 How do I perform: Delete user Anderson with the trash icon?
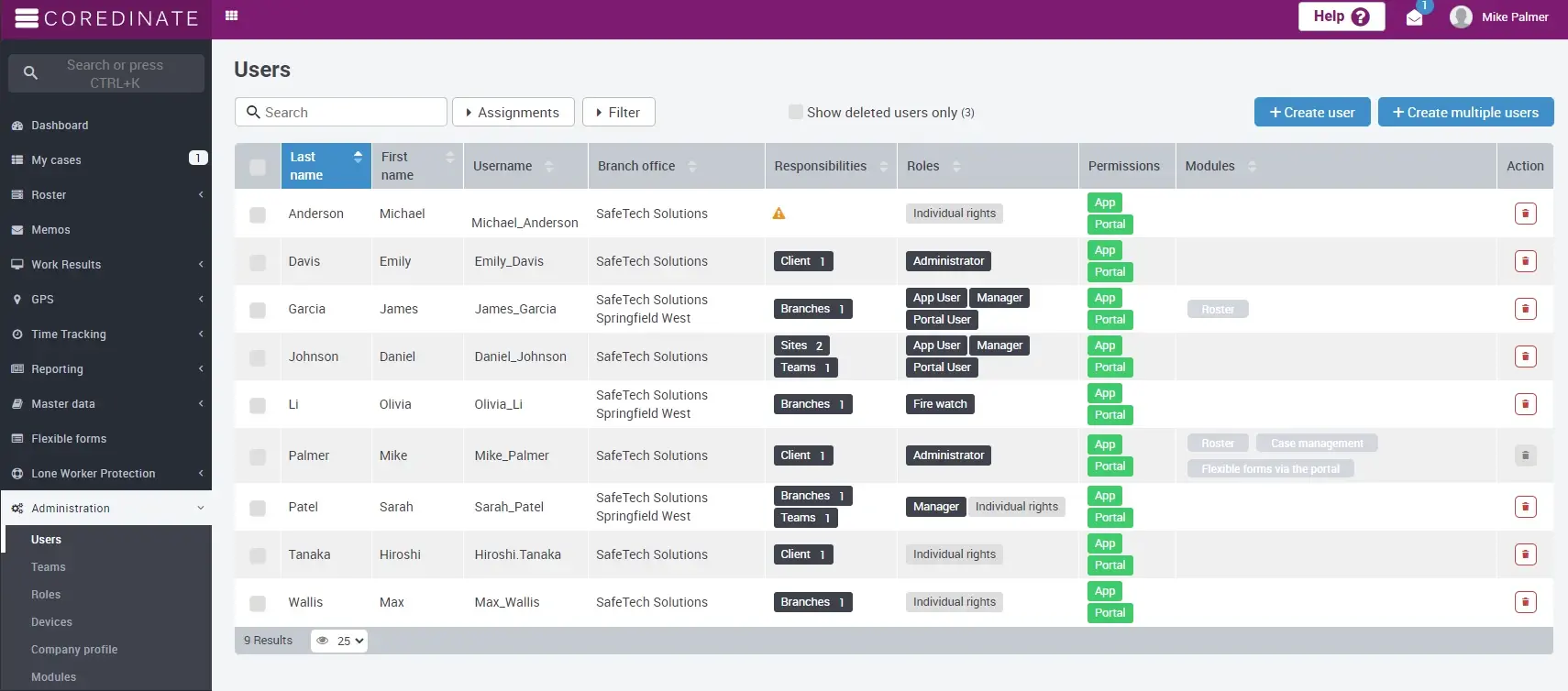pyautogui.click(x=1525, y=214)
